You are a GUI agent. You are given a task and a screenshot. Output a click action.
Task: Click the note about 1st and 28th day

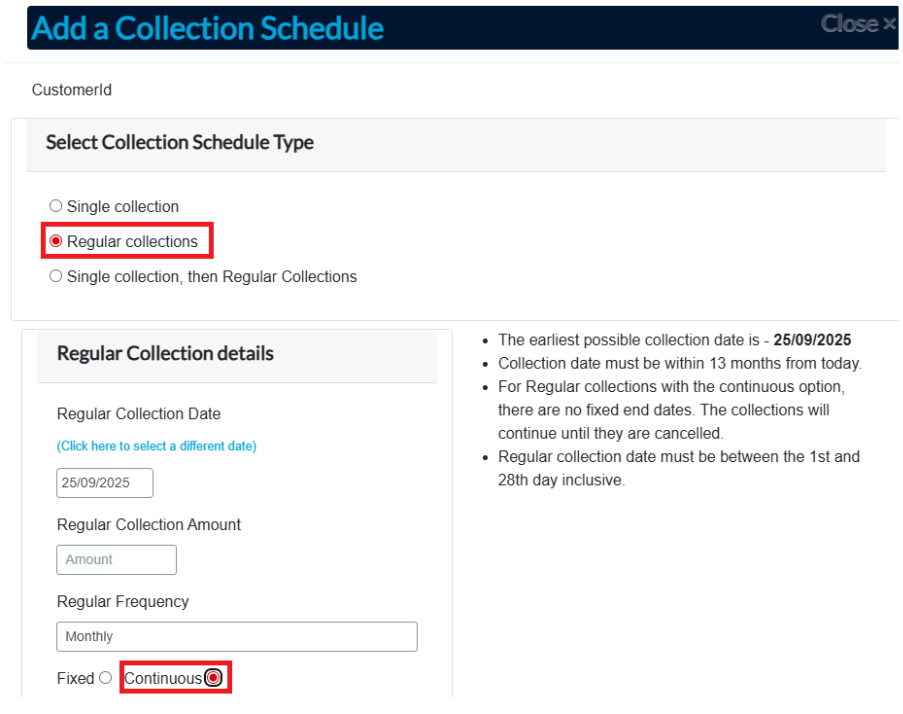(x=679, y=468)
